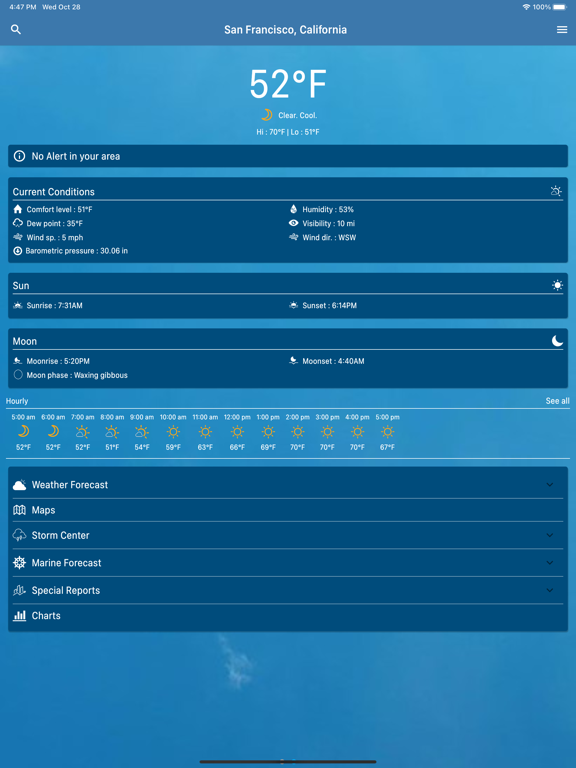Tap the Maps folded-map icon
576x768 pixels.
19,510
